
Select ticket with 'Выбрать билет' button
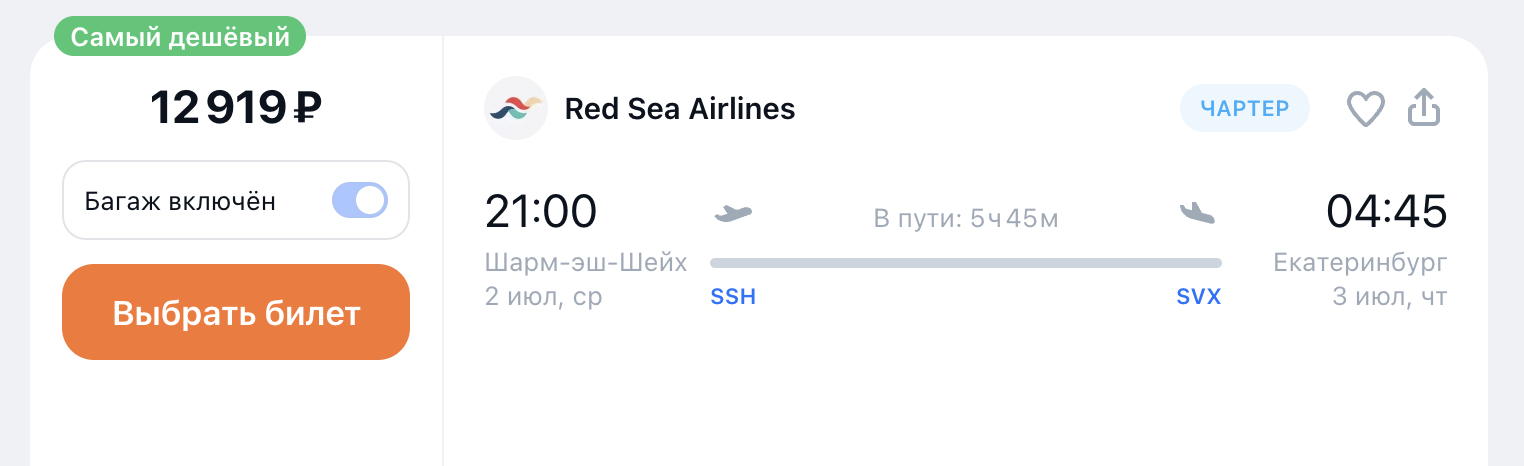click(236, 312)
